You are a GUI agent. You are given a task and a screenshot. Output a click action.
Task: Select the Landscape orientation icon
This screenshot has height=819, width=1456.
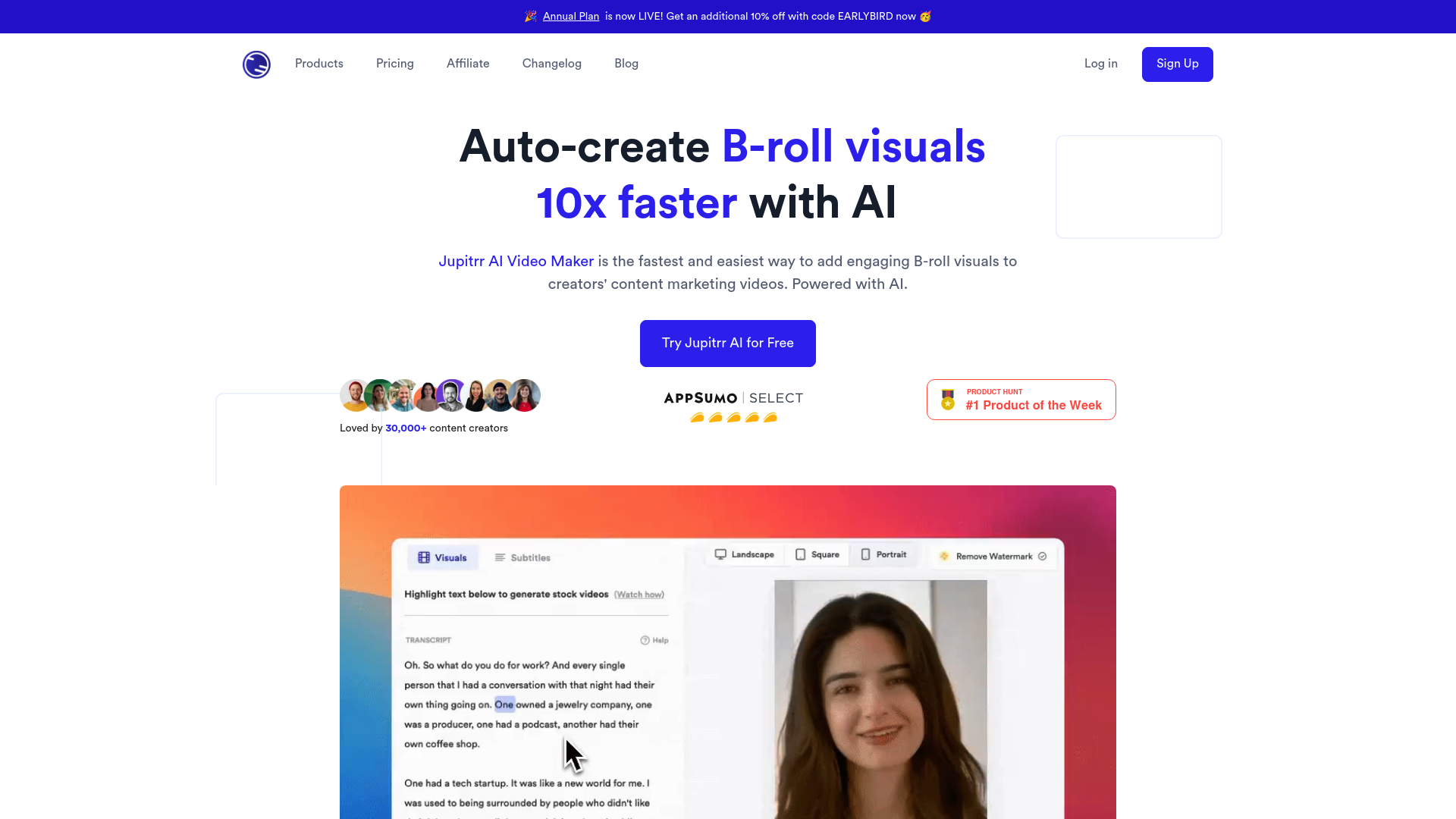(x=720, y=554)
